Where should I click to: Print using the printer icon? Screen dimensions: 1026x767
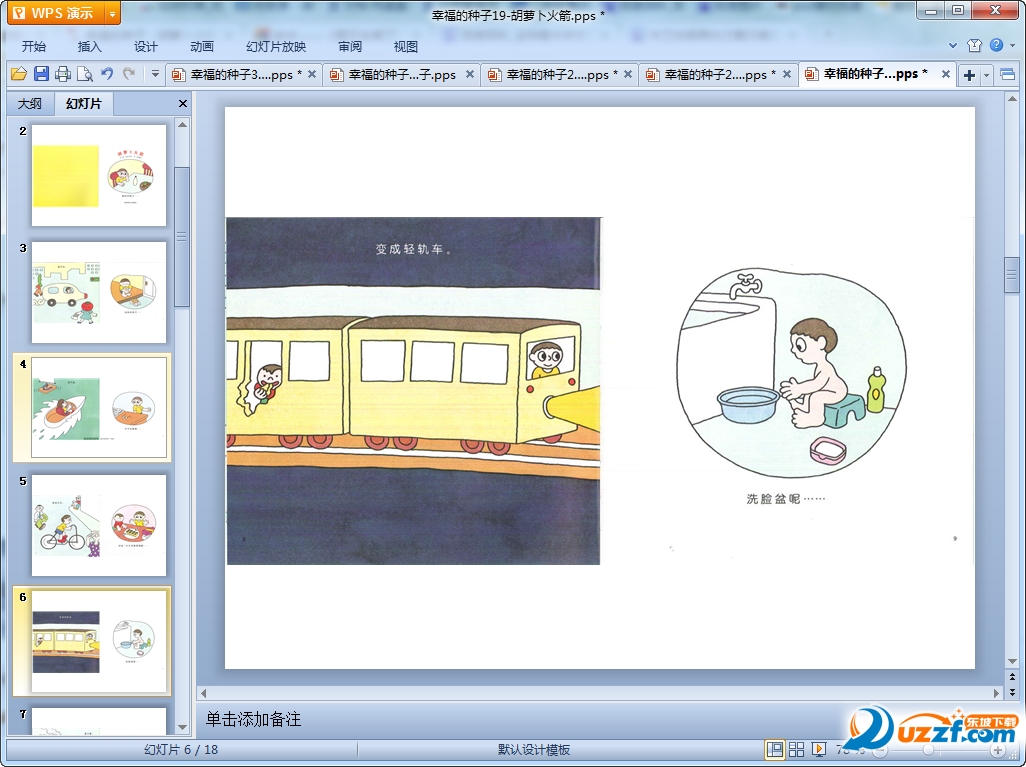[x=63, y=74]
